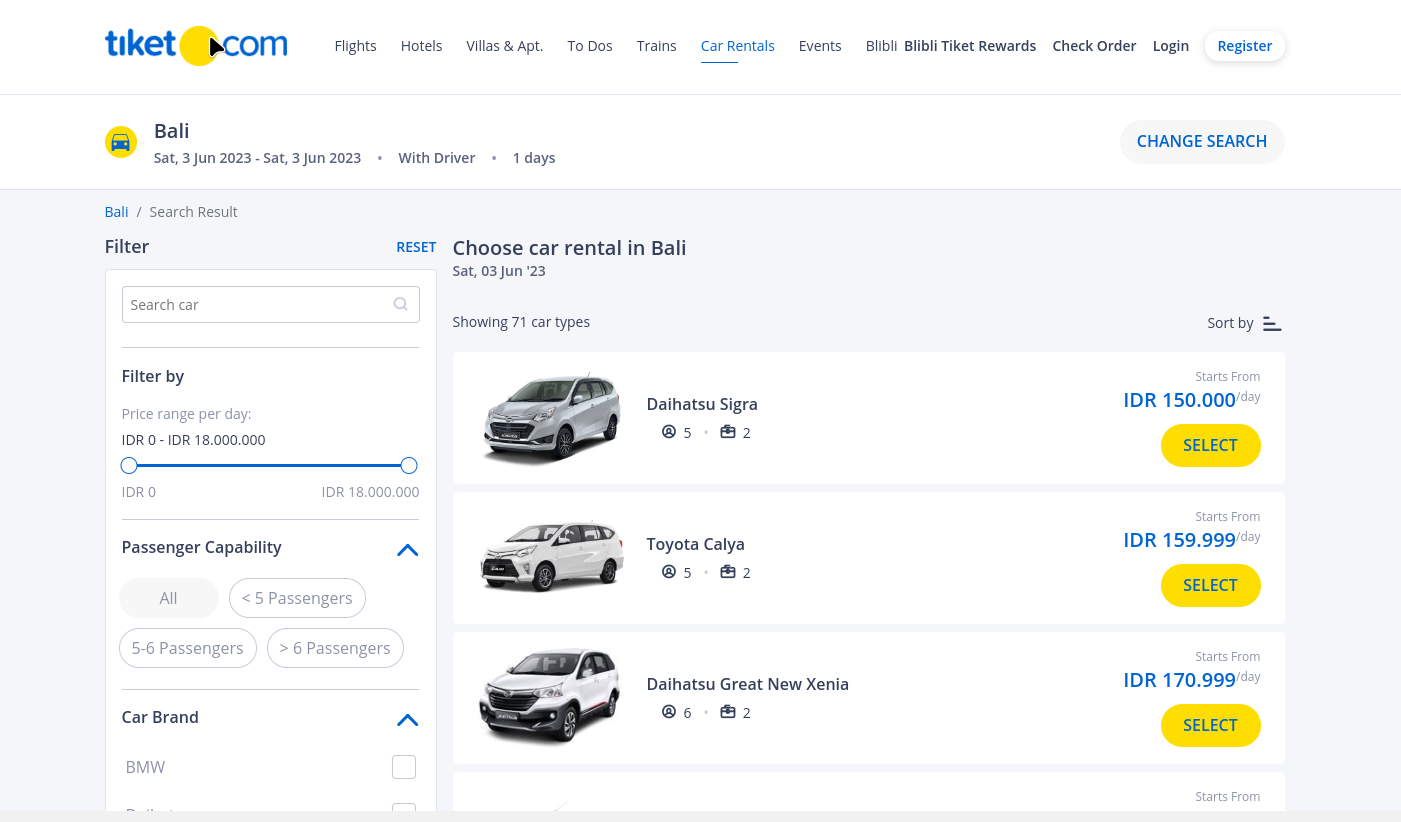1401x822 pixels.
Task: Click the tiket.com logo
Action: [196, 45]
